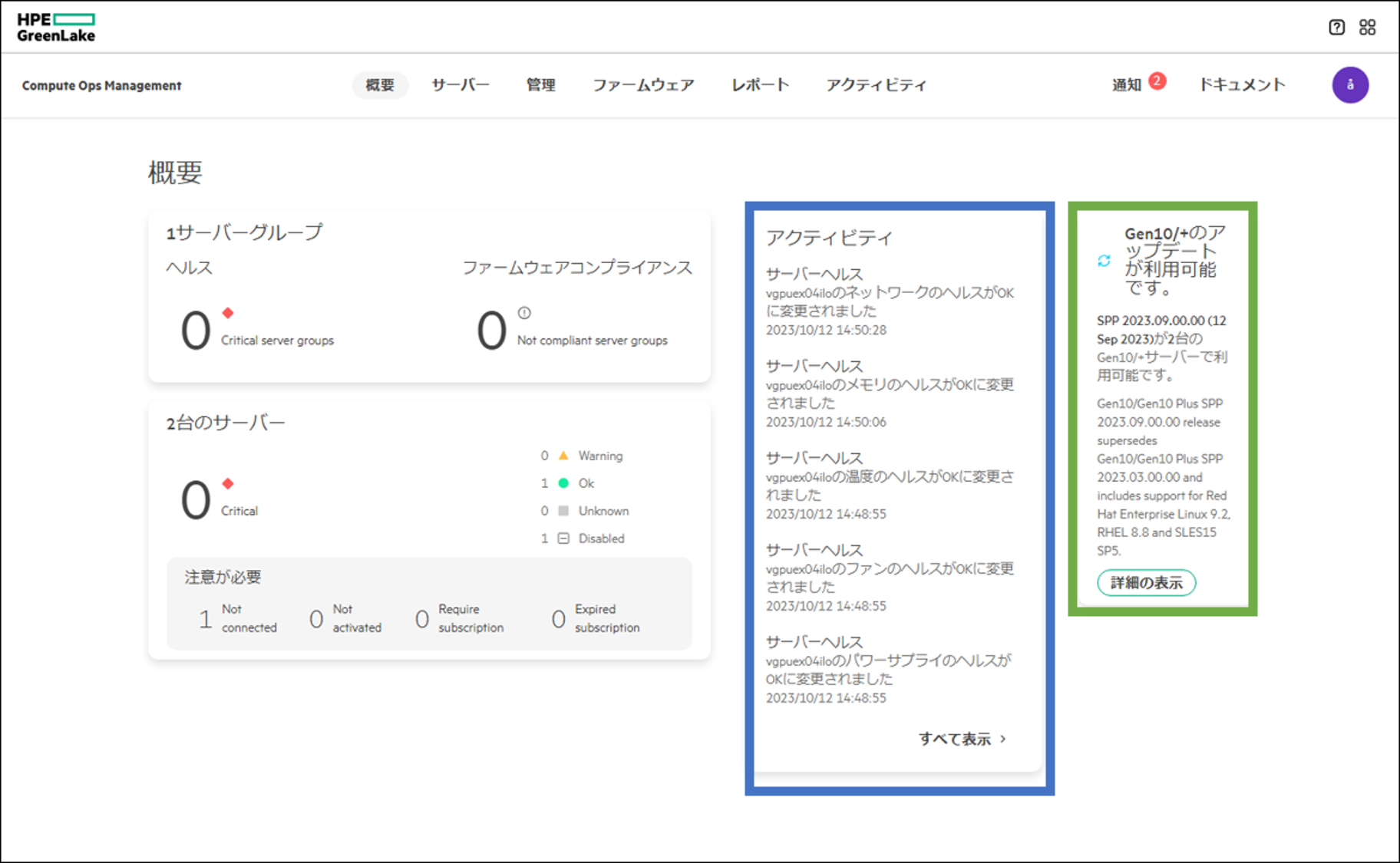Click the gray Unknown status square

(563, 511)
